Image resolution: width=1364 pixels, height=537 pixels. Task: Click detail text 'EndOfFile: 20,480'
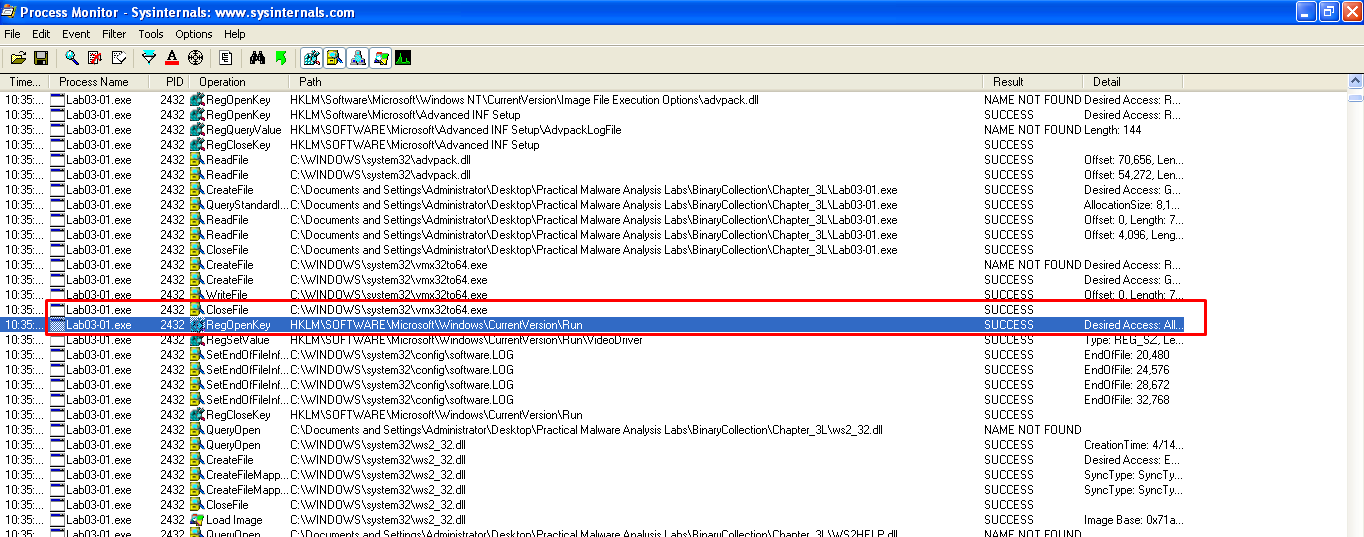click(1126, 355)
